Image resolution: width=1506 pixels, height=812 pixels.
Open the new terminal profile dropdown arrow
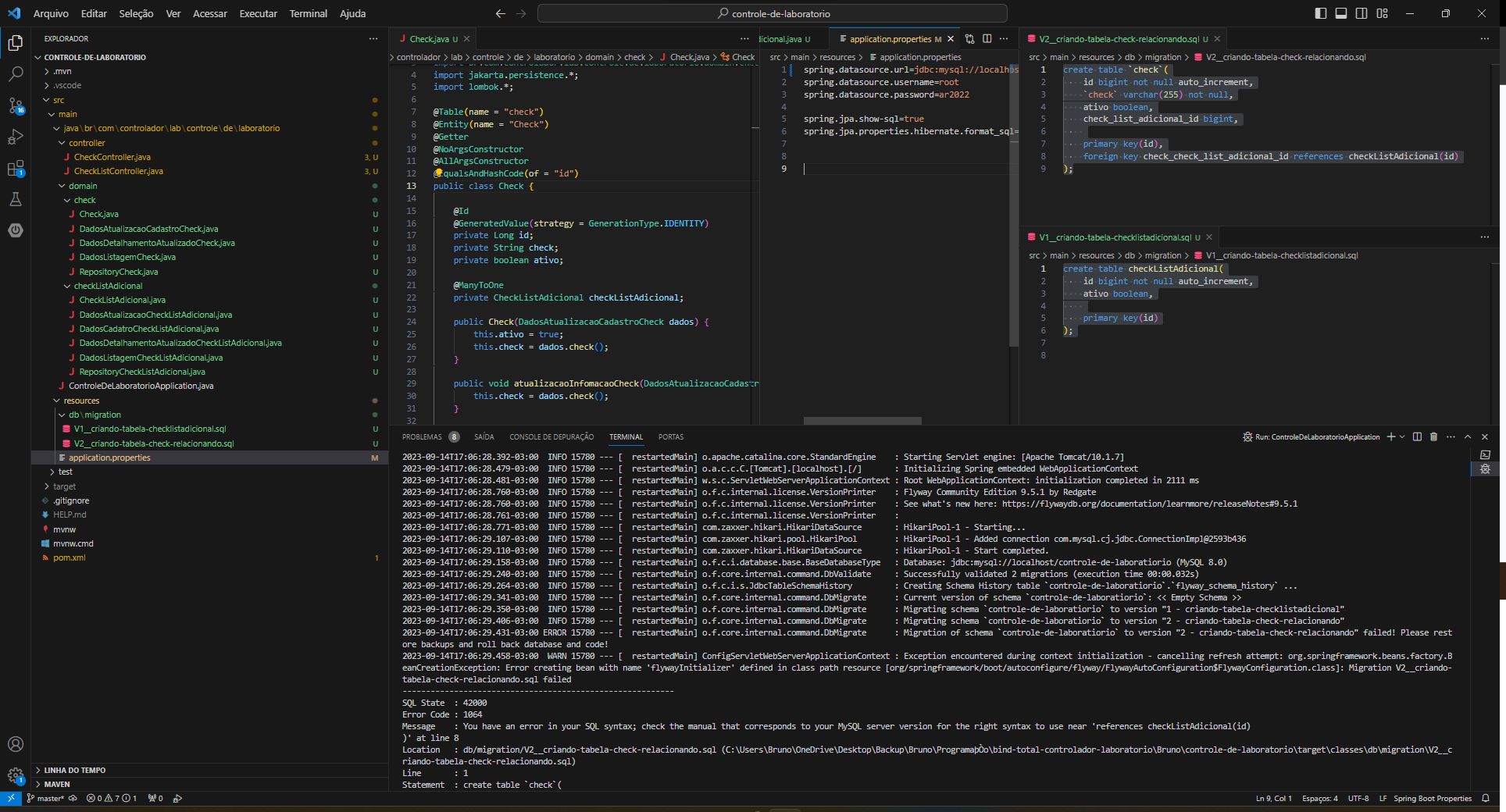coord(1402,436)
